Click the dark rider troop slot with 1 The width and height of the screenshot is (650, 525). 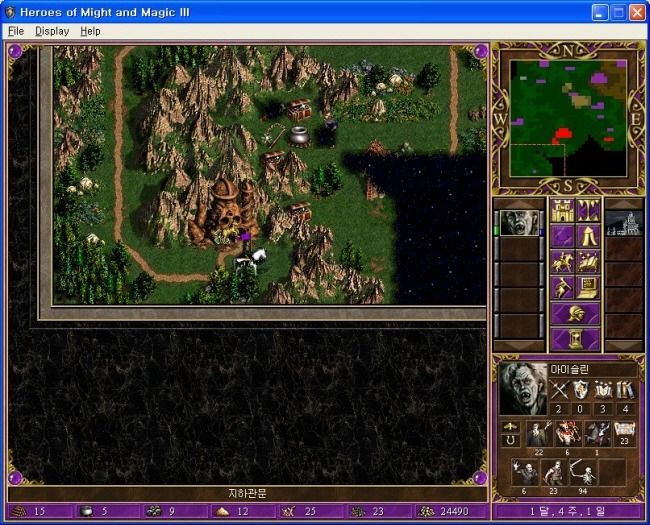click(597, 434)
